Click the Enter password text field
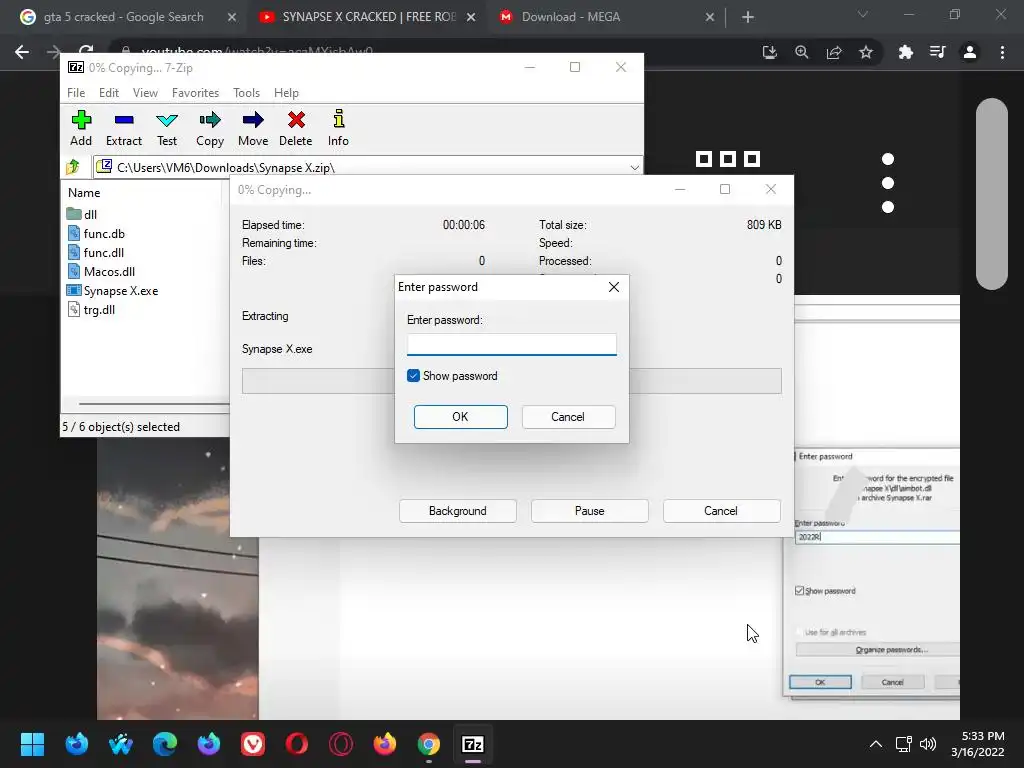This screenshot has height=768, width=1024. pos(511,344)
